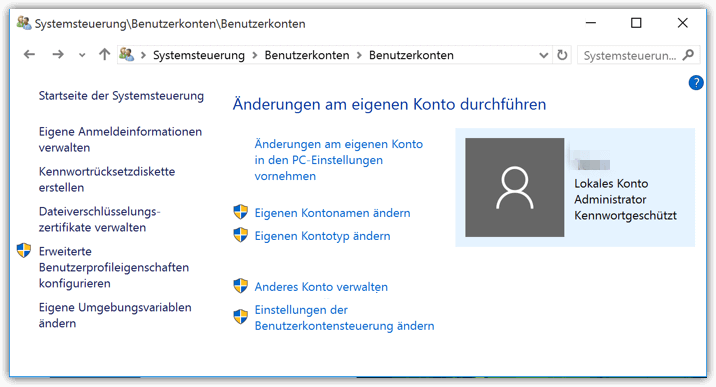
Task: Select first Benutzerkonten breadcrumb segment
Action: pyautogui.click(x=307, y=55)
